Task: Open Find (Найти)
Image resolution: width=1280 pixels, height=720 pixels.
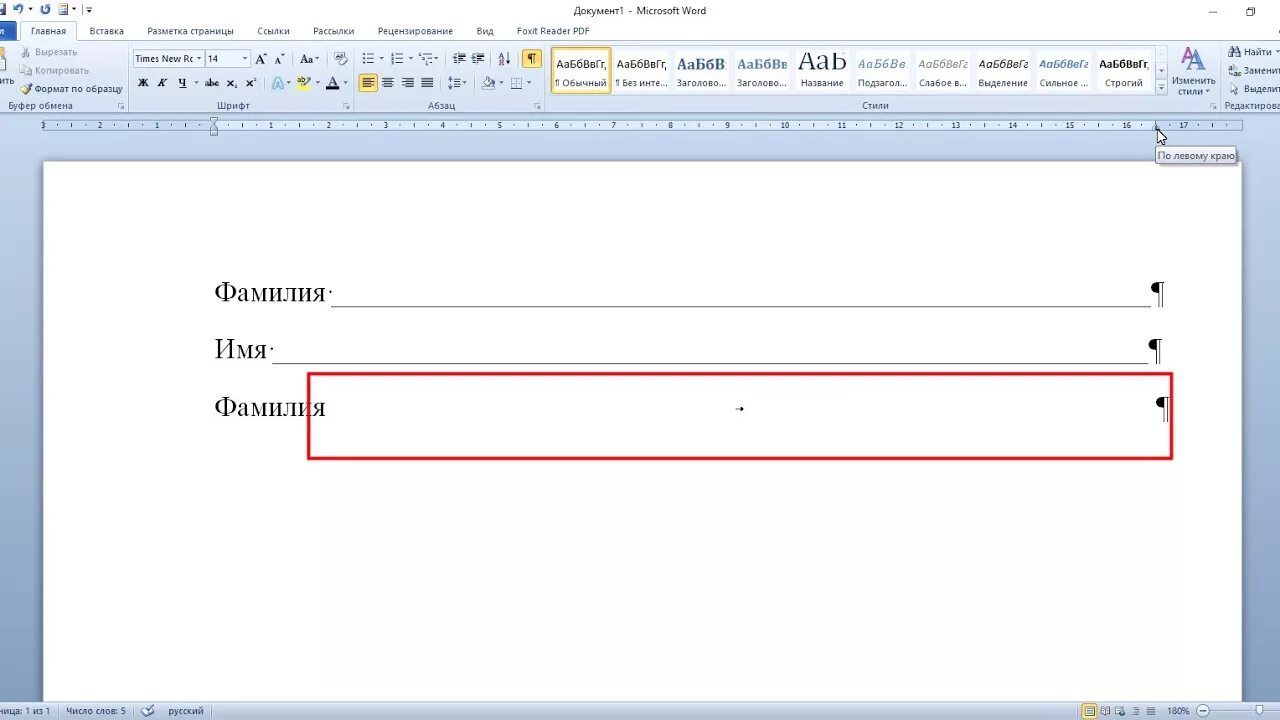Action: (x=1249, y=52)
